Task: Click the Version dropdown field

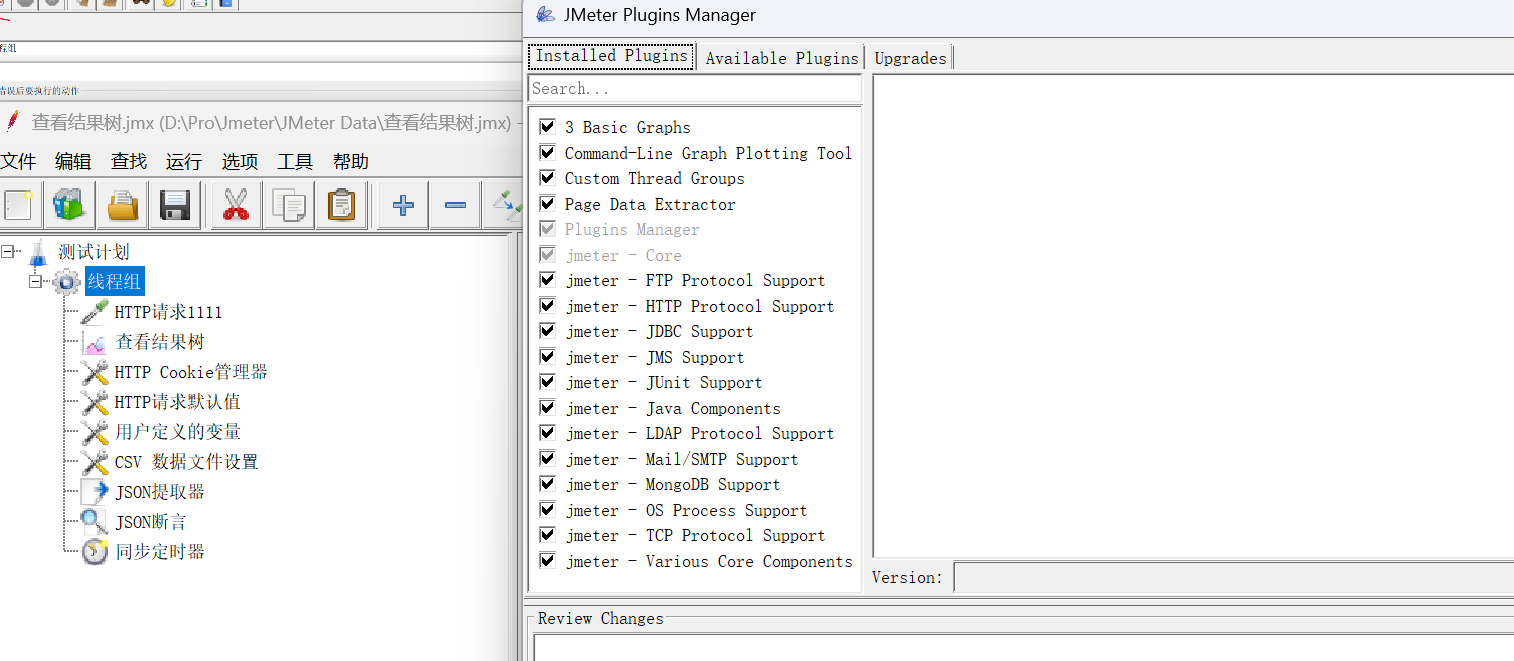Action: coord(1233,577)
